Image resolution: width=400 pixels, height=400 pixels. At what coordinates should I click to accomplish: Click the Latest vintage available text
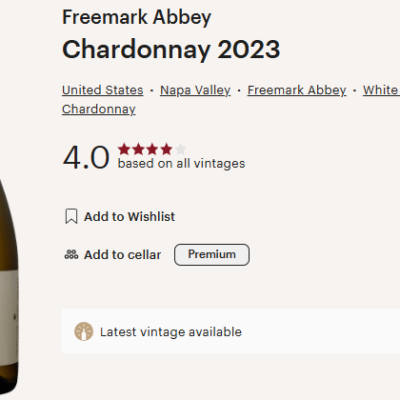pos(171,332)
